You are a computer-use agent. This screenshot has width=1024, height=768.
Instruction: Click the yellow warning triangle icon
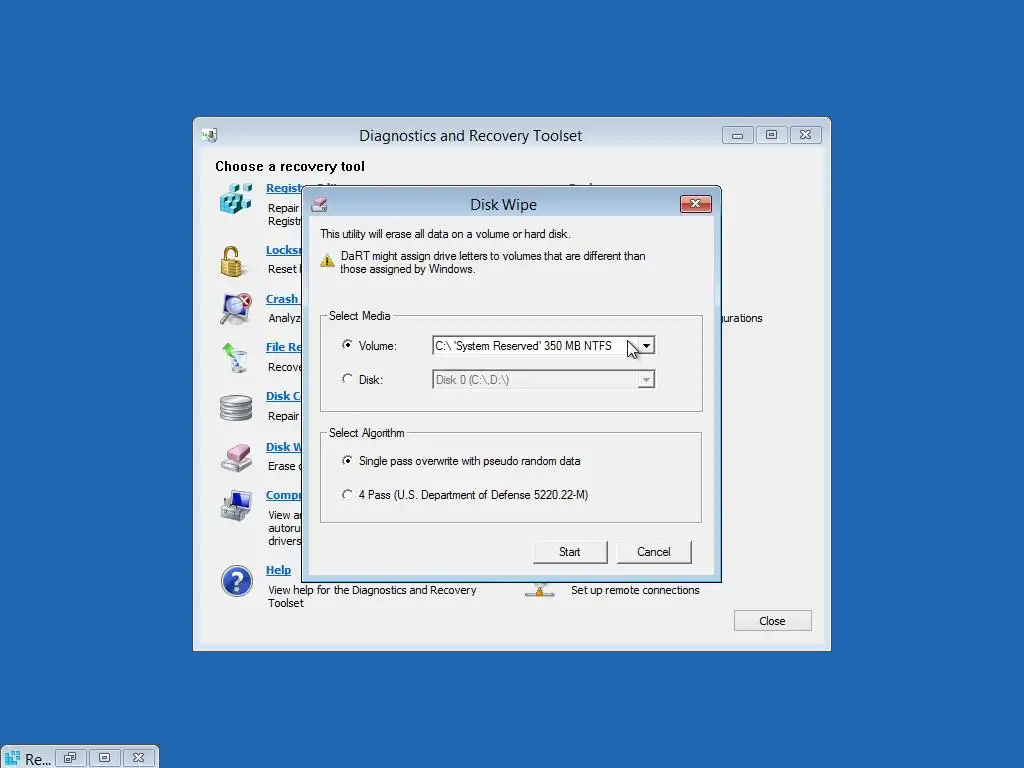click(x=327, y=261)
